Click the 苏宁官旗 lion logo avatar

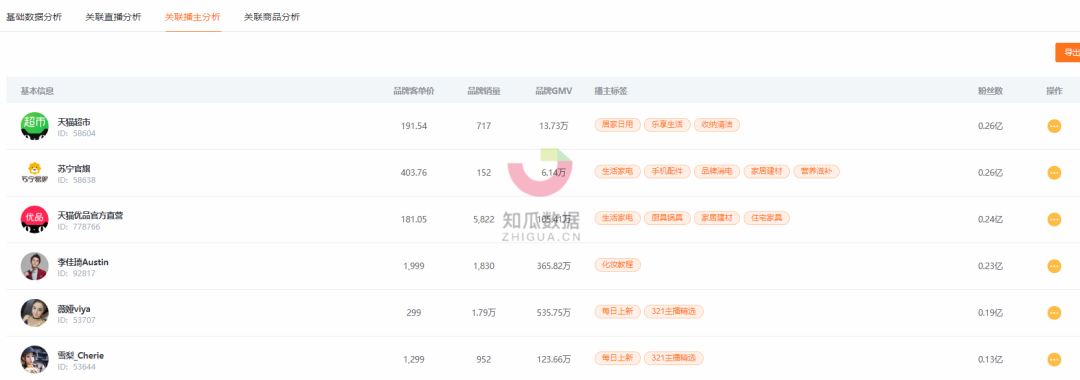(34, 173)
